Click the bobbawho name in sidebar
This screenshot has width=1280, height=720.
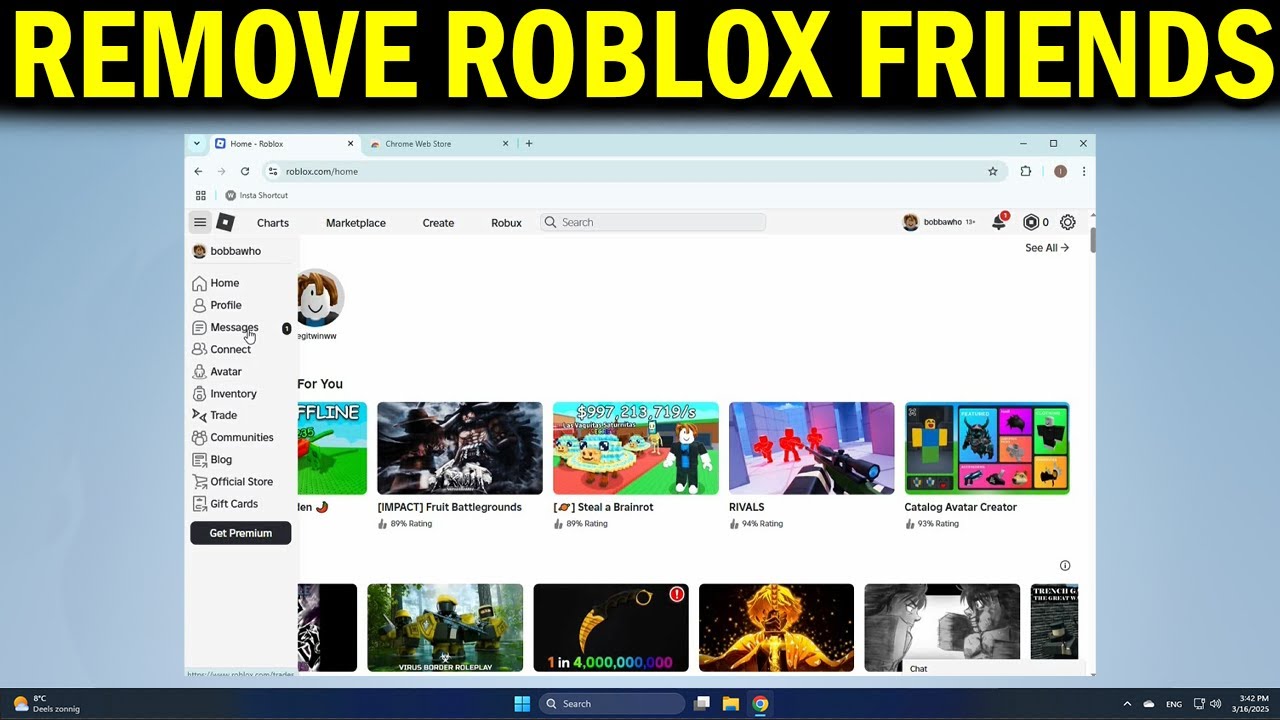[235, 251]
